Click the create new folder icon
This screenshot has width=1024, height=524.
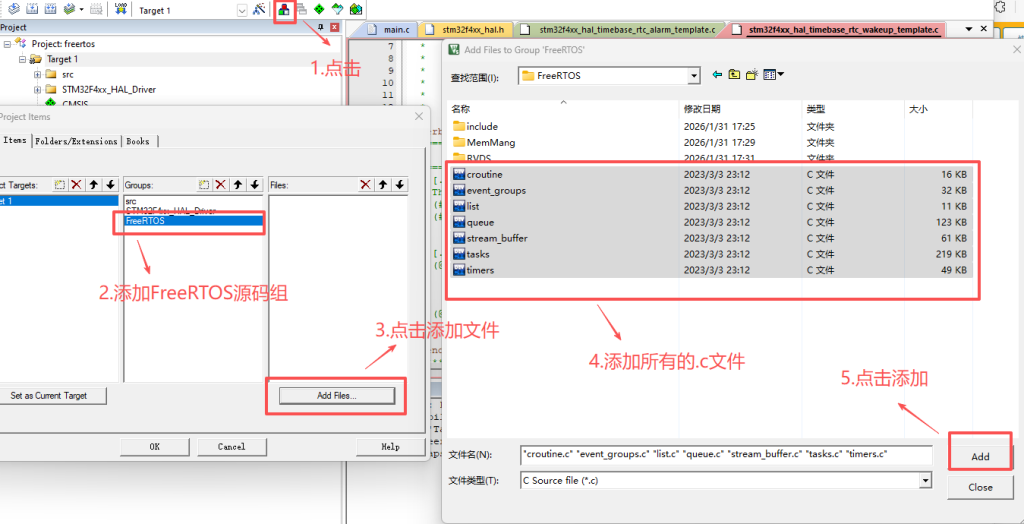pyautogui.click(x=752, y=75)
